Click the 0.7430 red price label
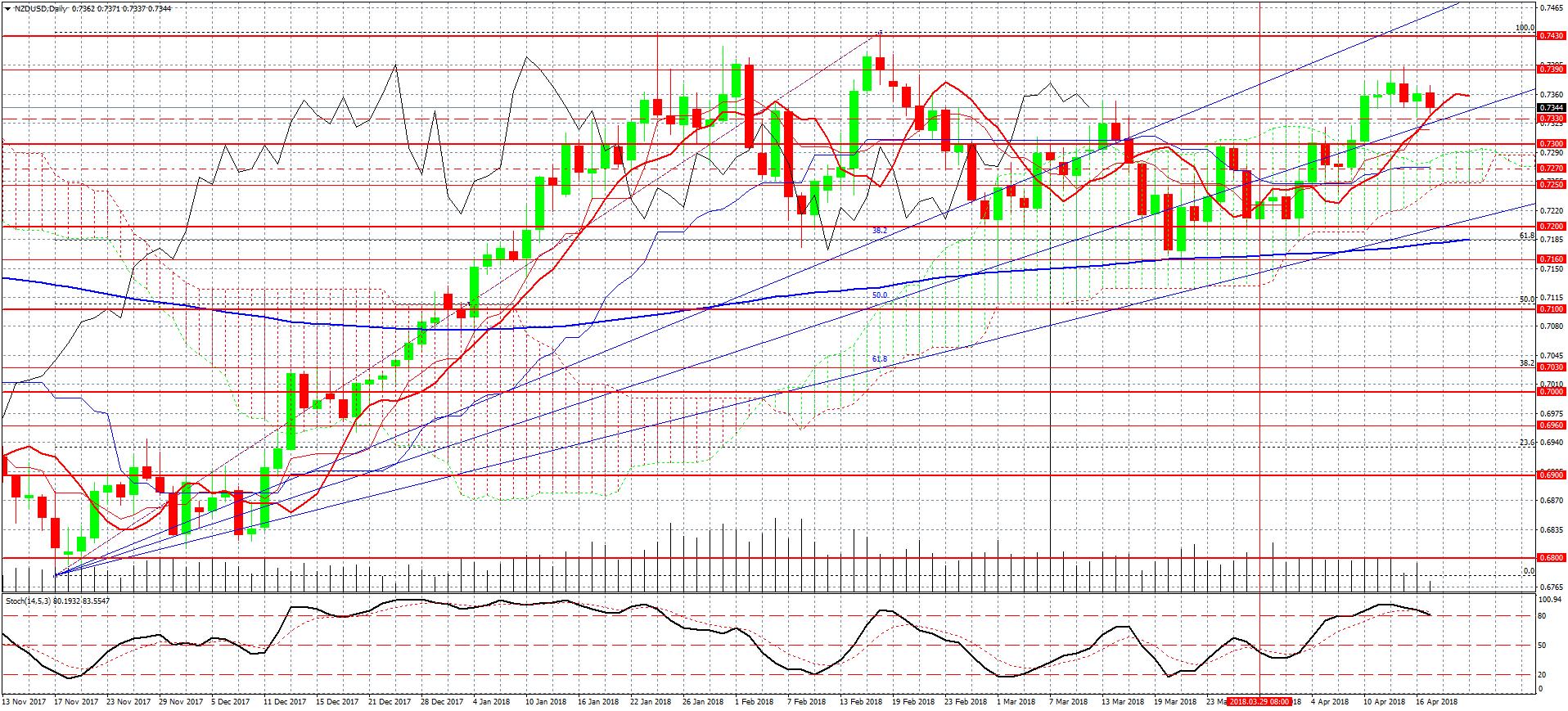 (1552, 37)
